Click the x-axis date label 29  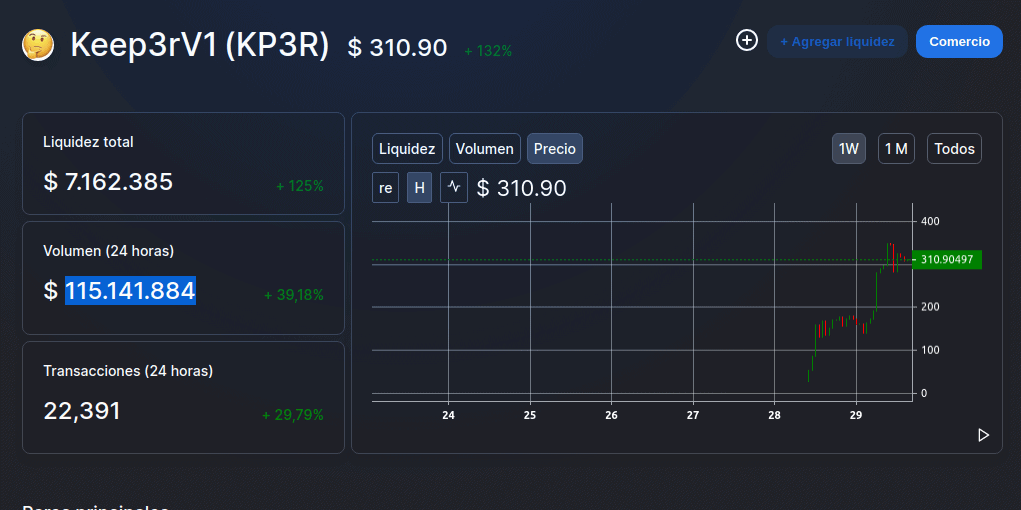(x=856, y=416)
